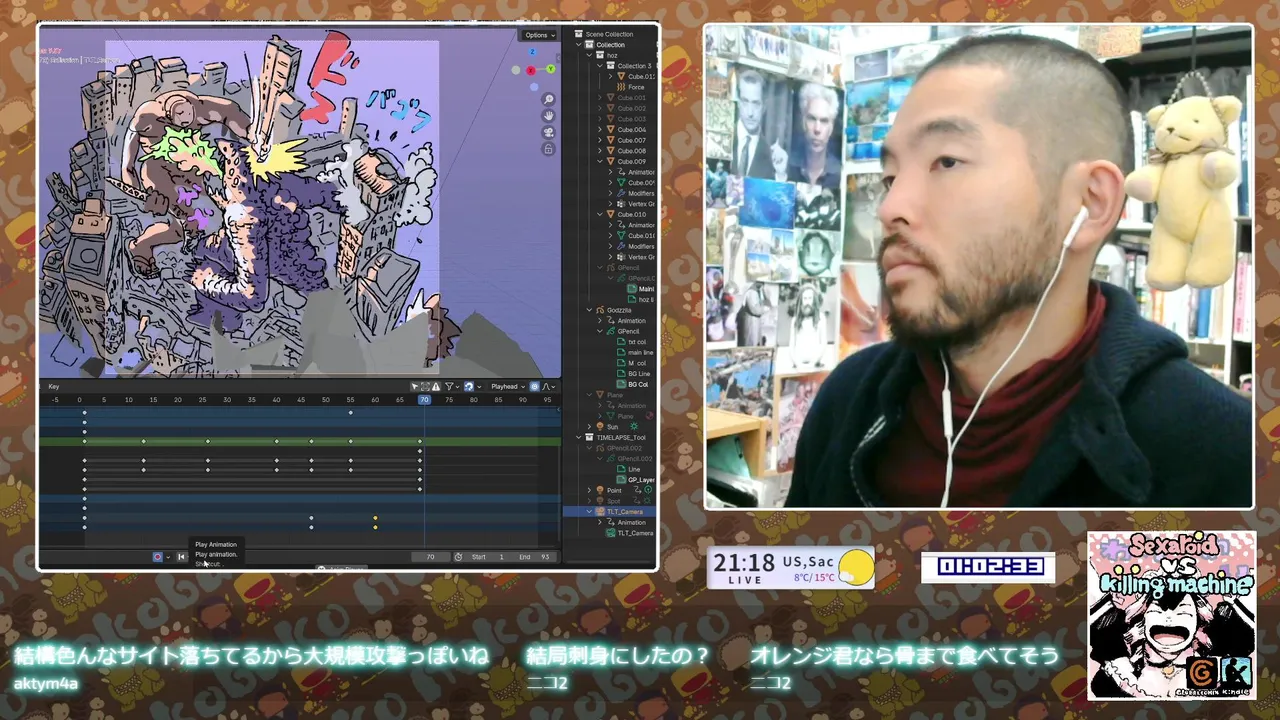The height and width of the screenshot is (720, 1280).
Task: Click the viewport pan hand icon
Action: [549, 116]
